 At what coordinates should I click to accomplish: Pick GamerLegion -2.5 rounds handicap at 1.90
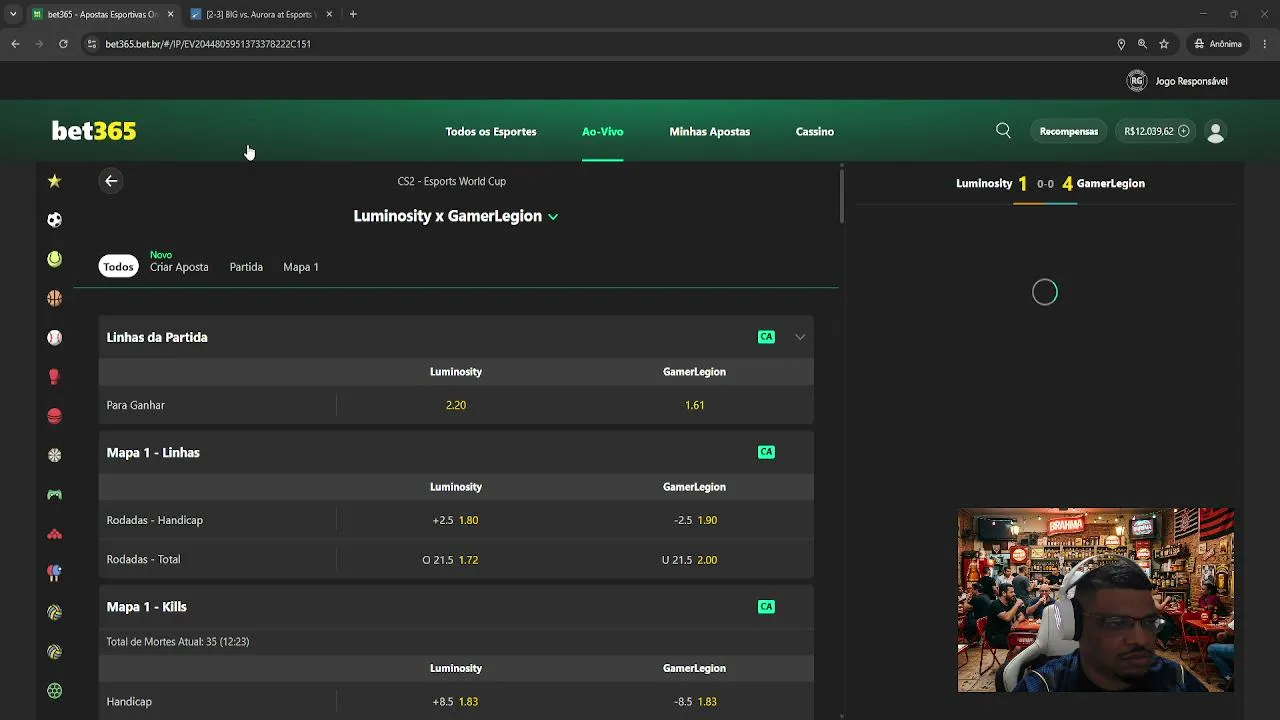click(x=695, y=520)
